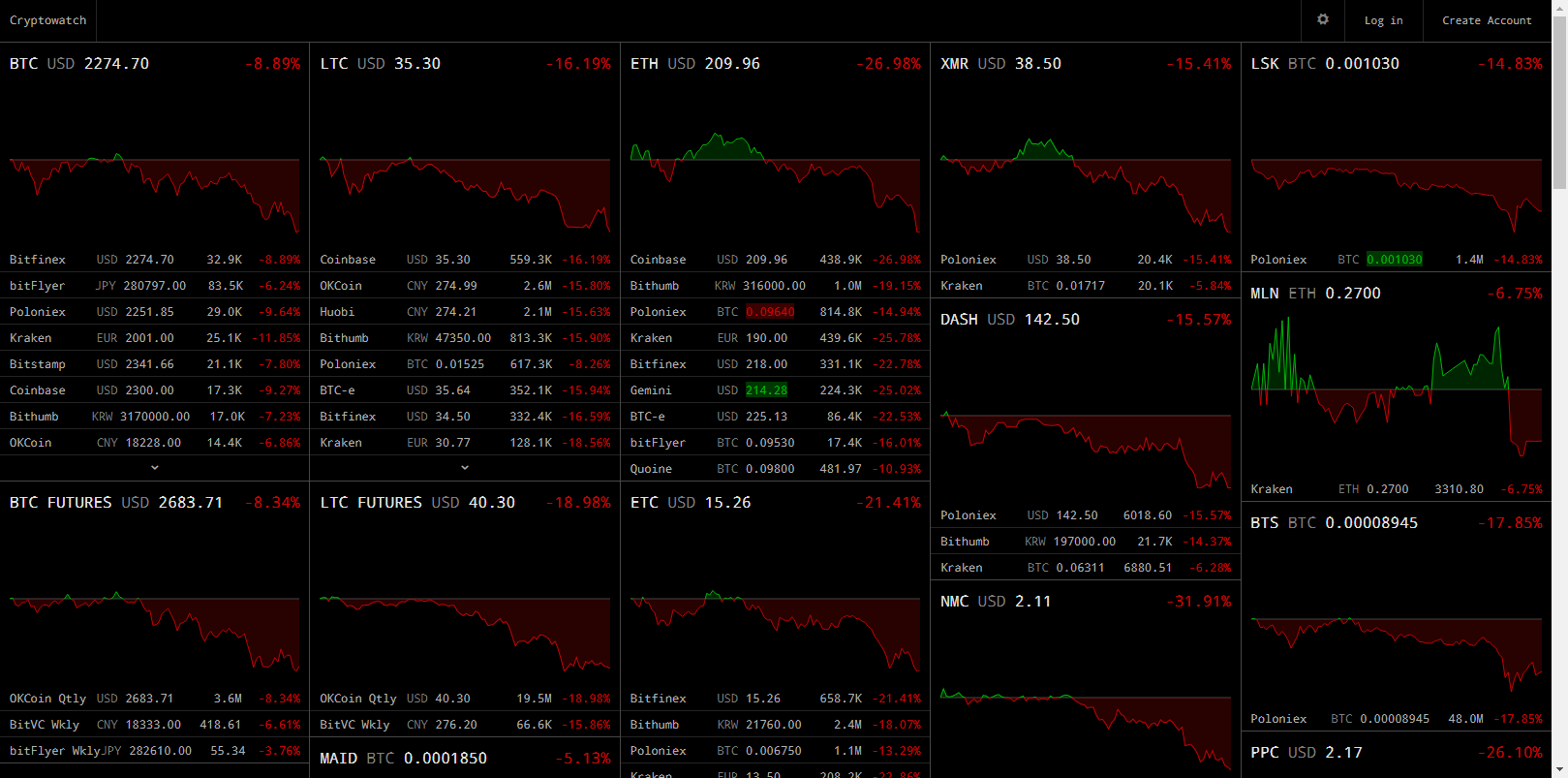Select OKCoin CNY 18228.00 row

pyautogui.click(x=155, y=443)
